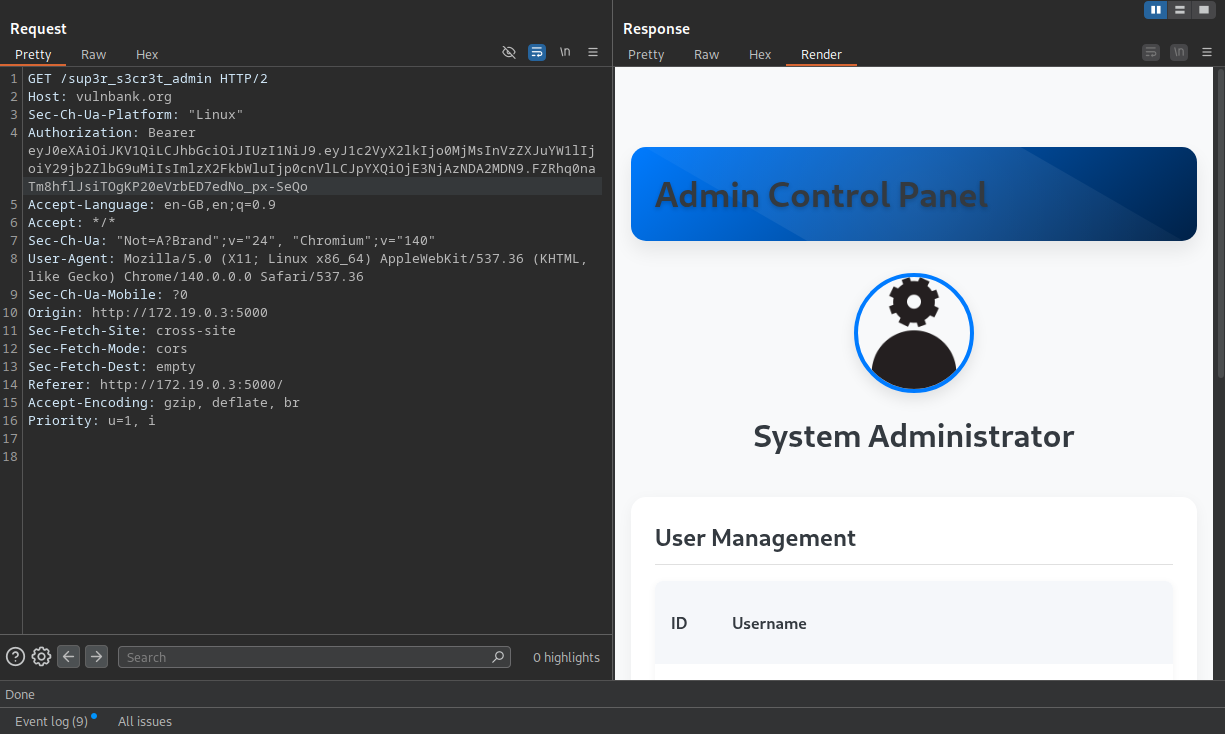The height and width of the screenshot is (734, 1225).
Task: Open Response panel hamburger options menu
Action: [1207, 52]
